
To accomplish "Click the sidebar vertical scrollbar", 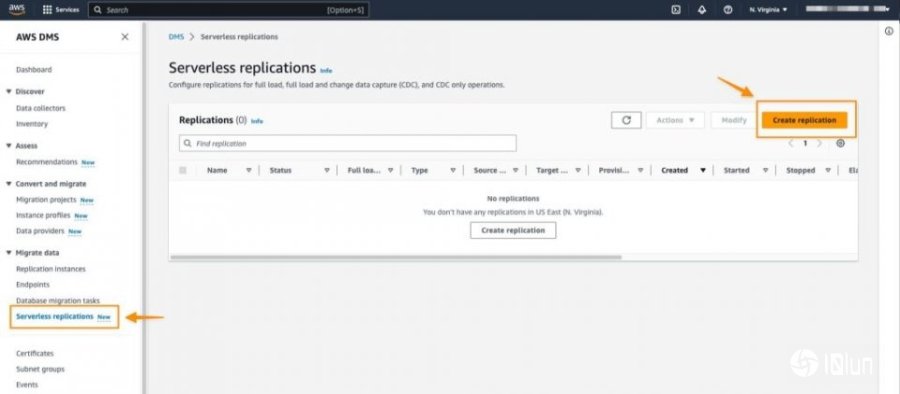I will click(144, 208).
